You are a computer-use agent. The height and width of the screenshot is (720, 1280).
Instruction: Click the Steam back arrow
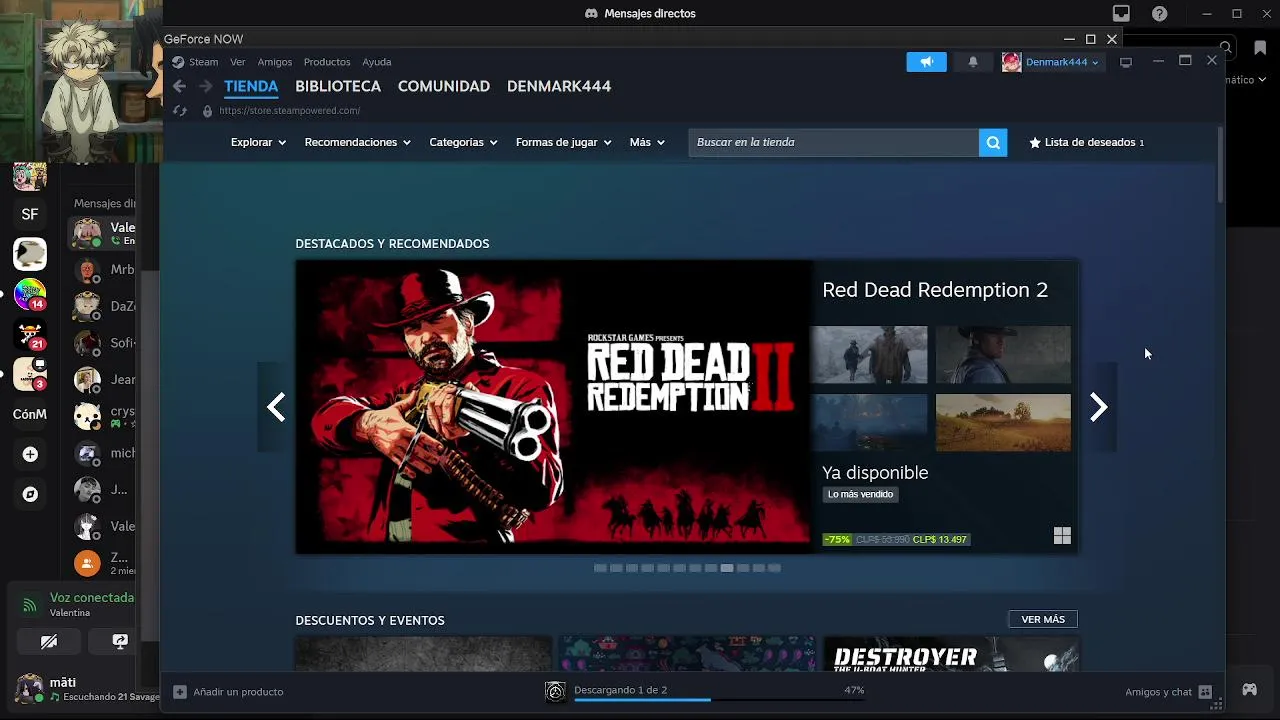click(x=179, y=87)
